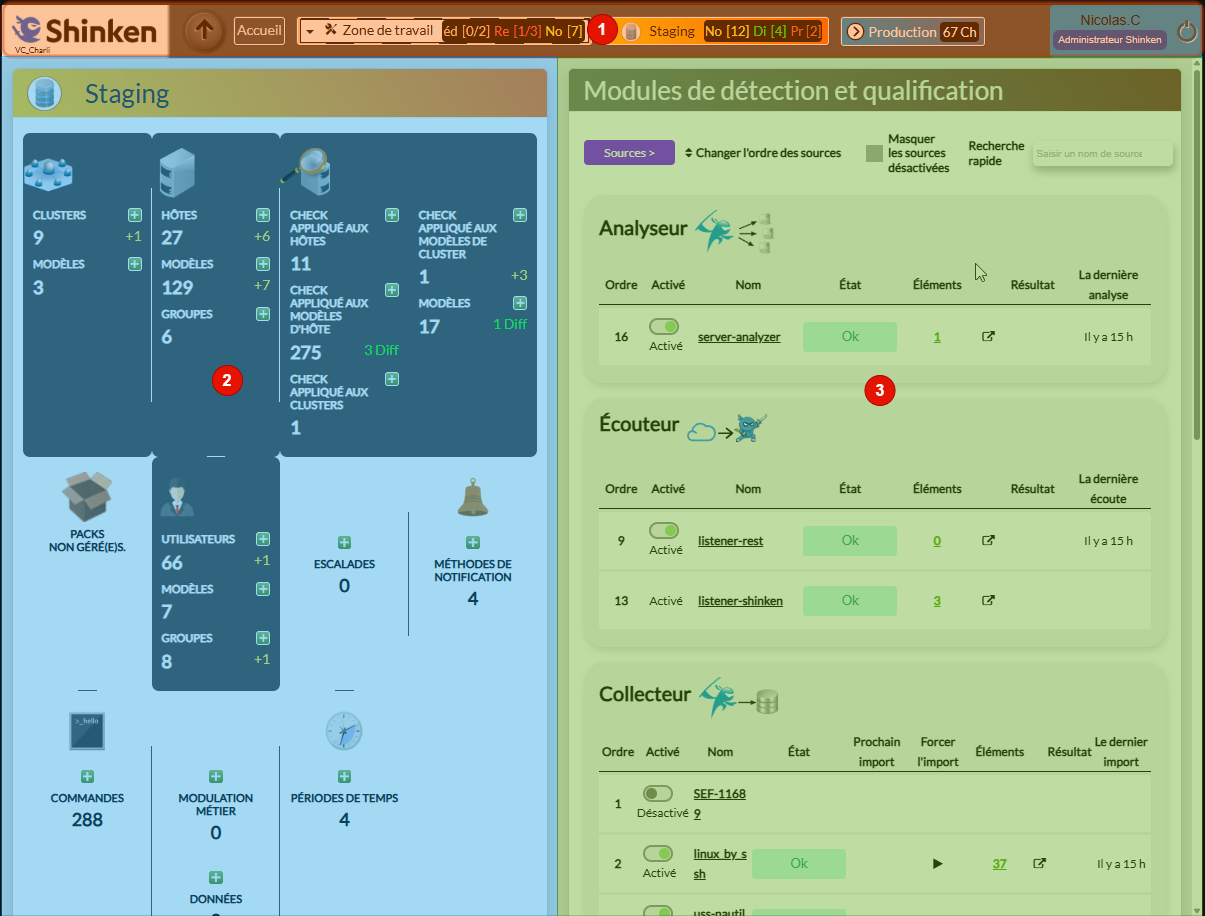
Task: Click plus icon next to Utilisateurs
Action: [263, 539]
